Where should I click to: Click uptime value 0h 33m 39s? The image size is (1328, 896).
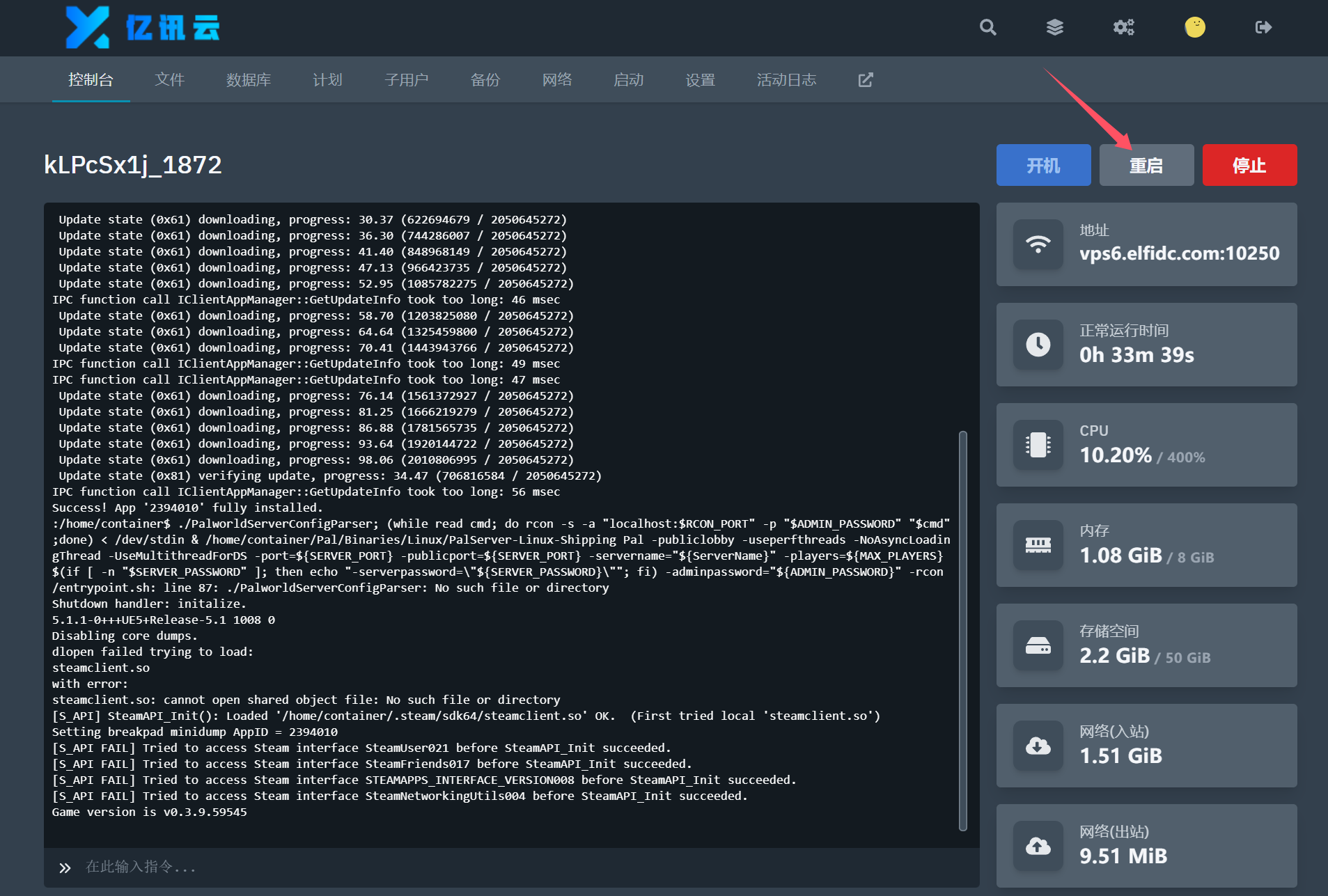(x=1136, y=355)
